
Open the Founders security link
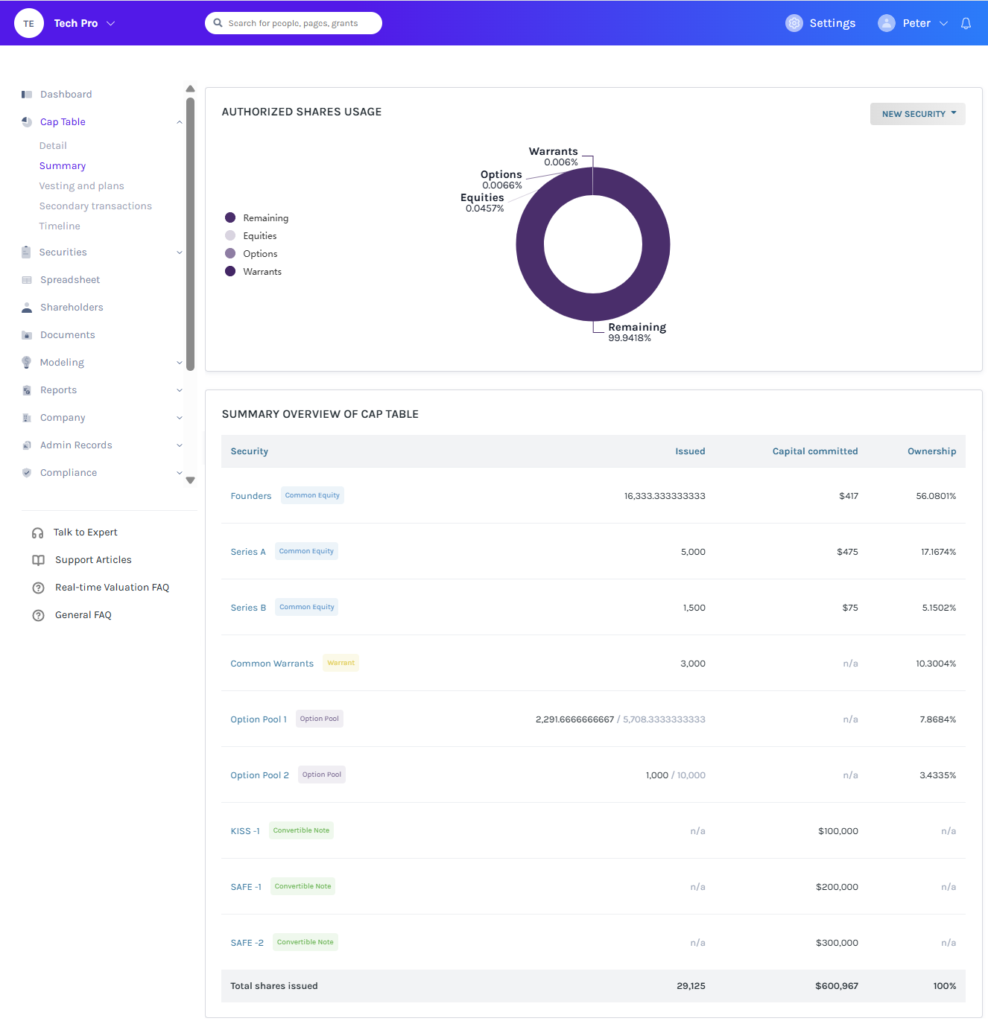pos(251,496)
